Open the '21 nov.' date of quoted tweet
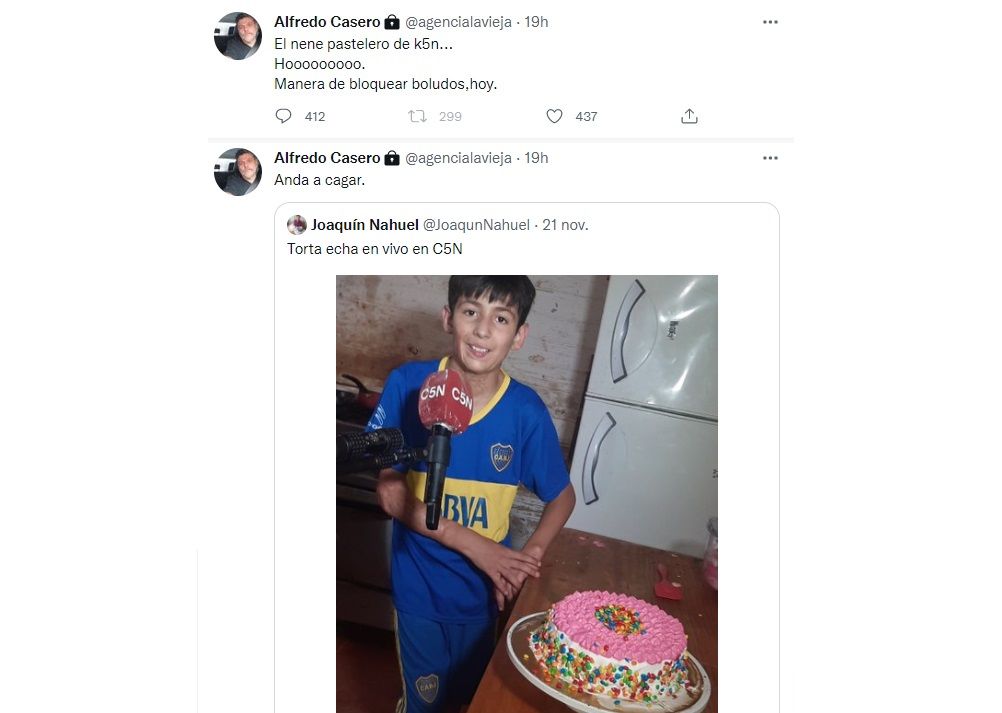 (x=565, y=225)
